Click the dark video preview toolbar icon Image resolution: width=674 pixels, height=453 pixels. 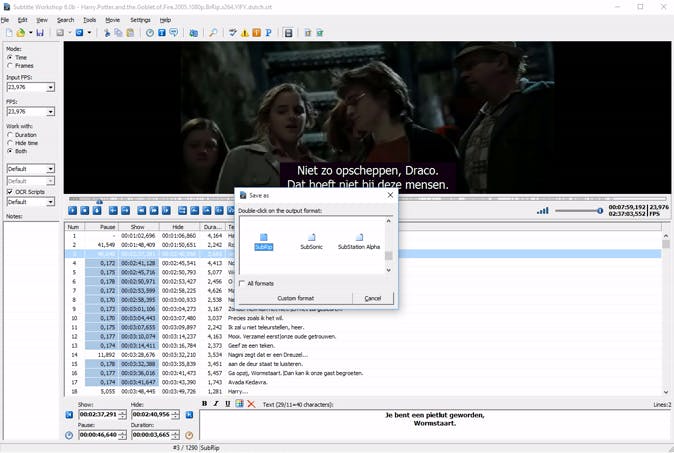[x=288, y=33]
